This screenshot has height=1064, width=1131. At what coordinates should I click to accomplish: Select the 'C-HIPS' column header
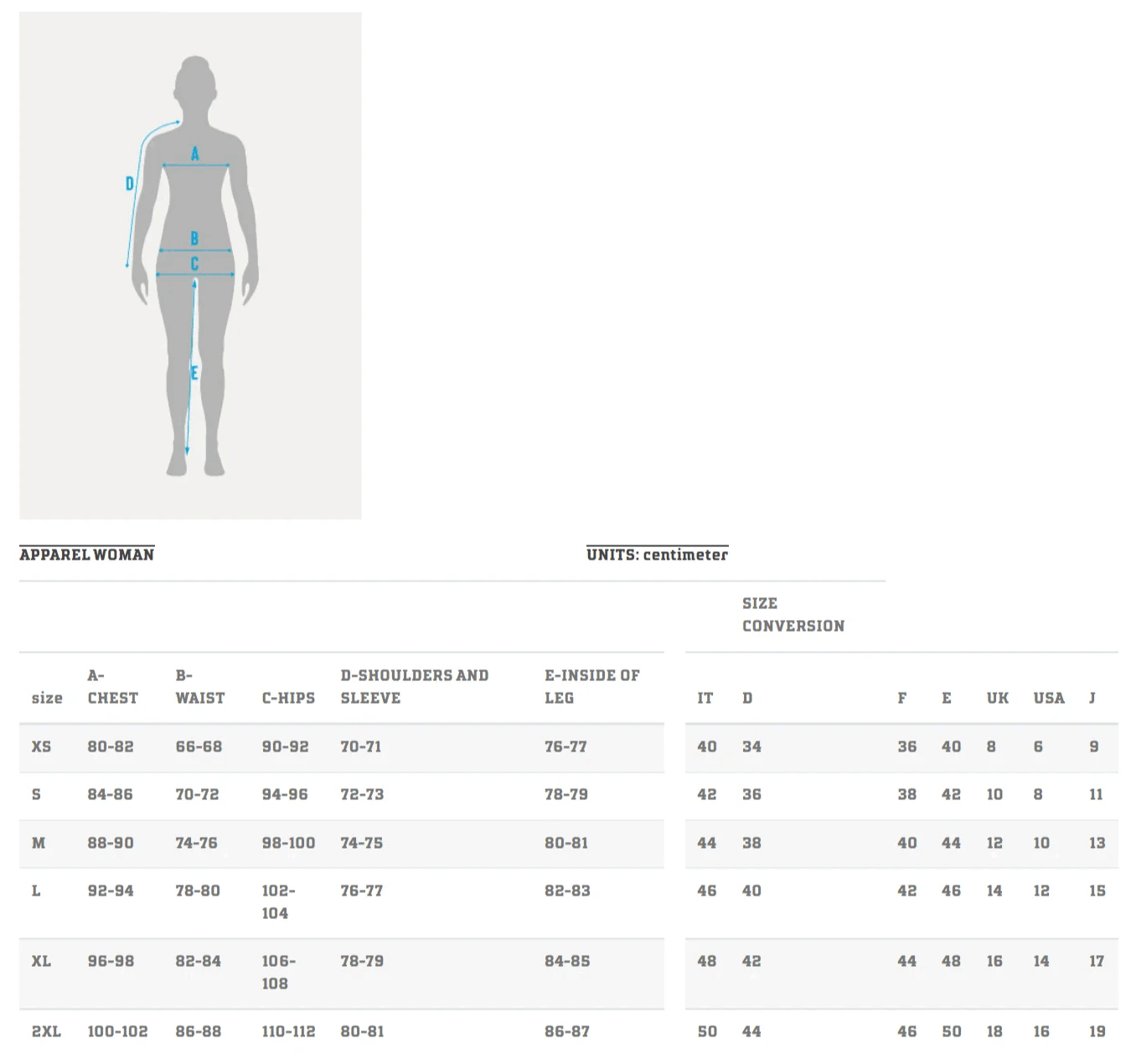pyautogui.click(x=288, y=698)
